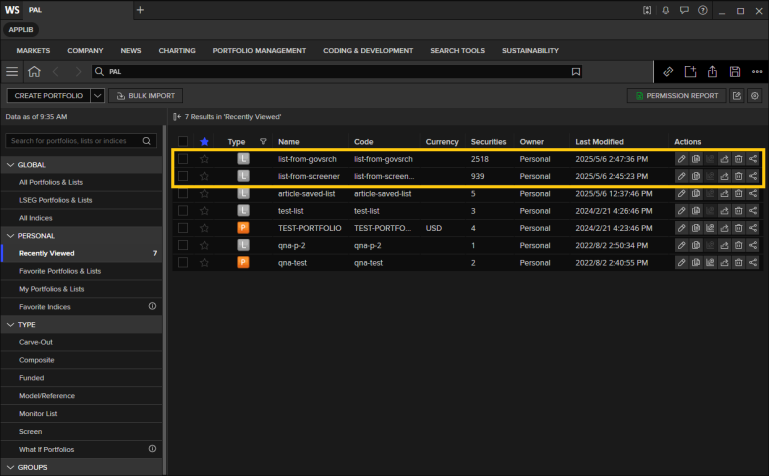Delete the list-from-screener list
This screenshot has width=769, height=476.
[738, 176]
